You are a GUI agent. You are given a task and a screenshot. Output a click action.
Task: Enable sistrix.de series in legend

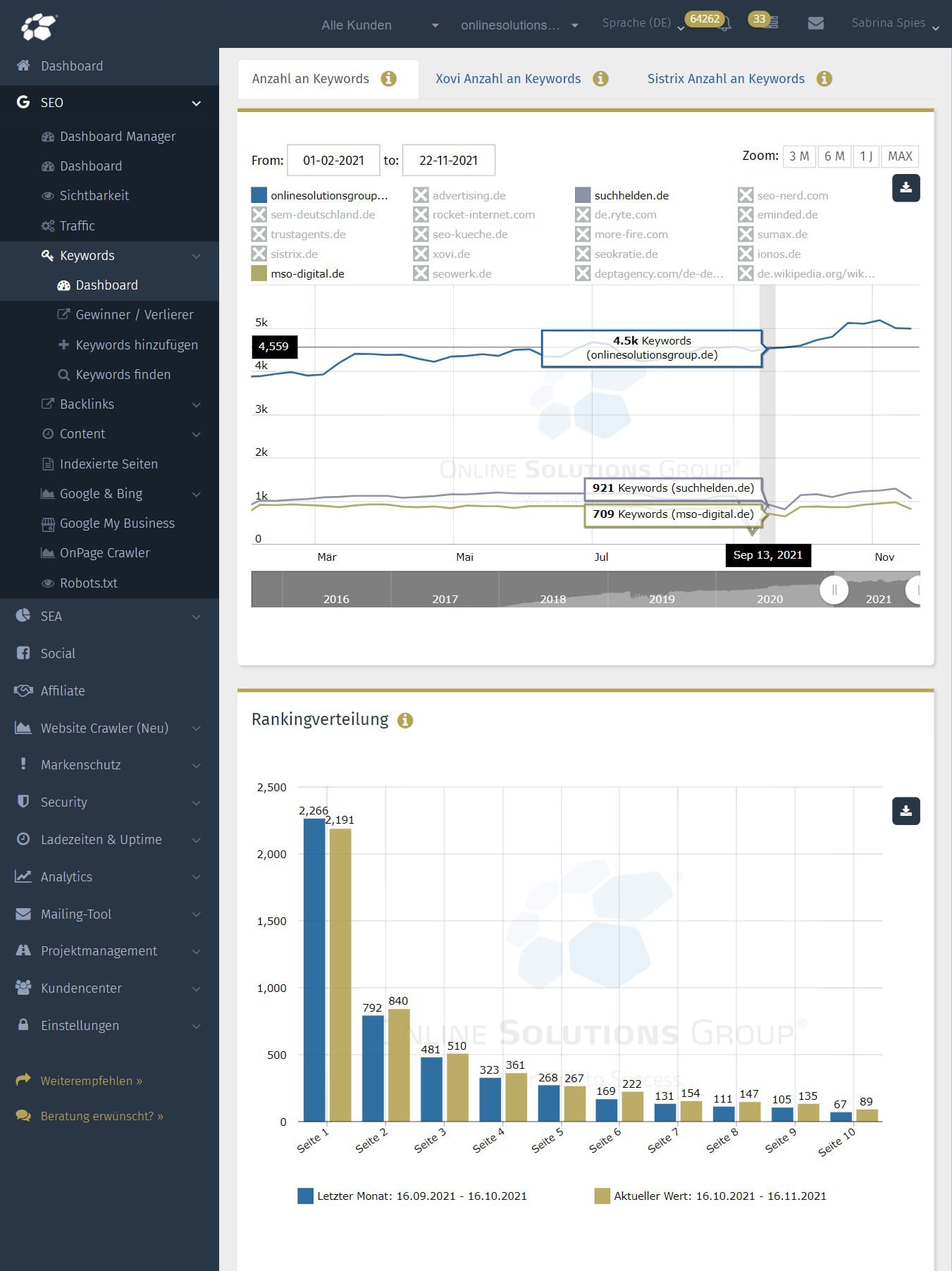pyautogui.click(x=285, y=254)
